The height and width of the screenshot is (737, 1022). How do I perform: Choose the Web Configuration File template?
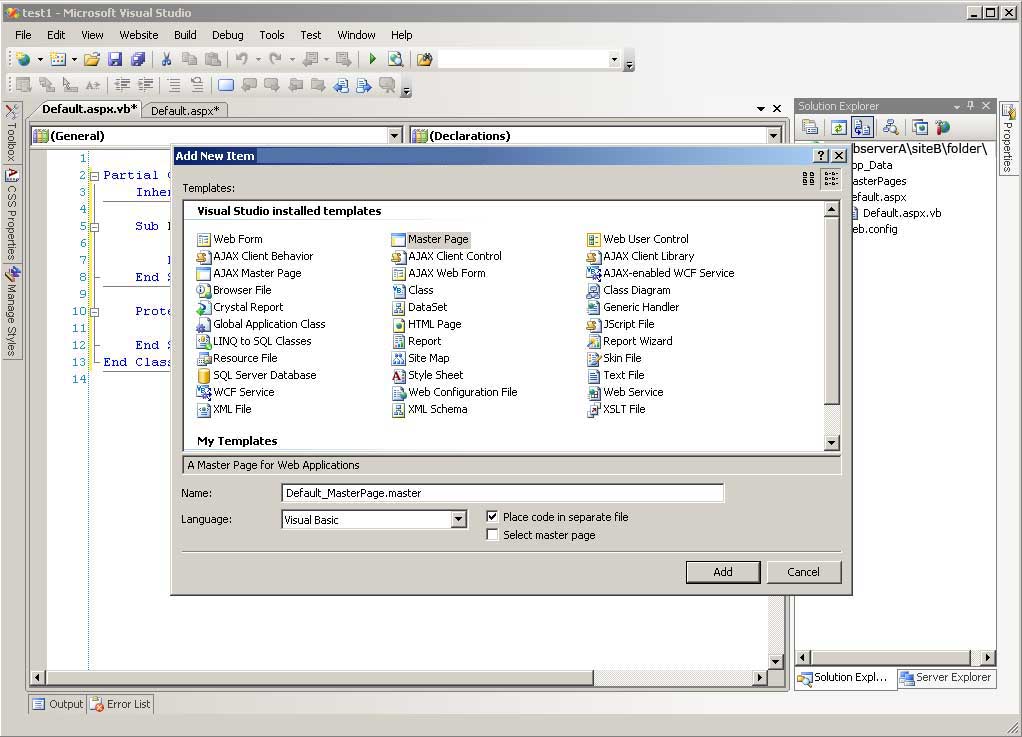[454, 392]
